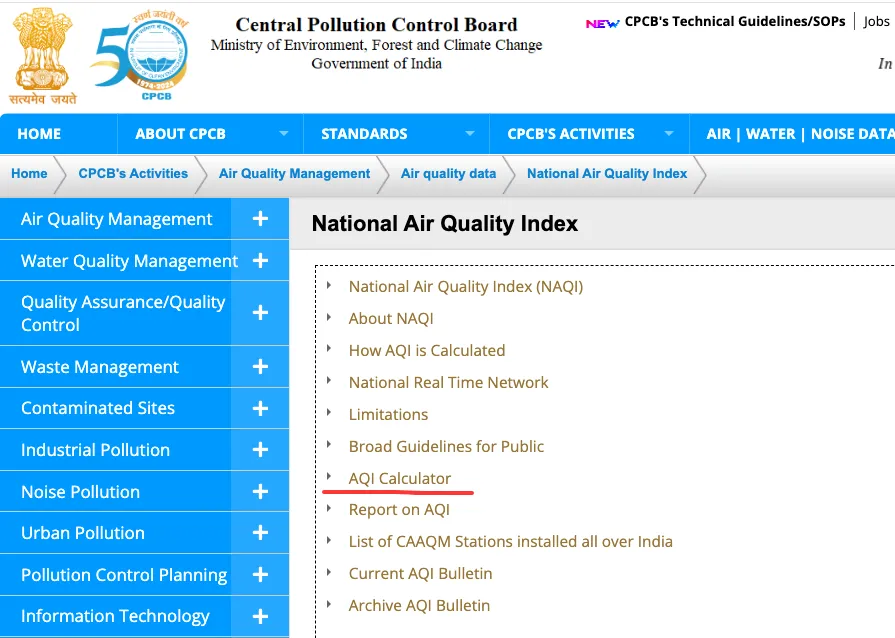Select Water Quality Management sidebar item
The height and width of the screenshot is (638, 895).
point(129,261)
